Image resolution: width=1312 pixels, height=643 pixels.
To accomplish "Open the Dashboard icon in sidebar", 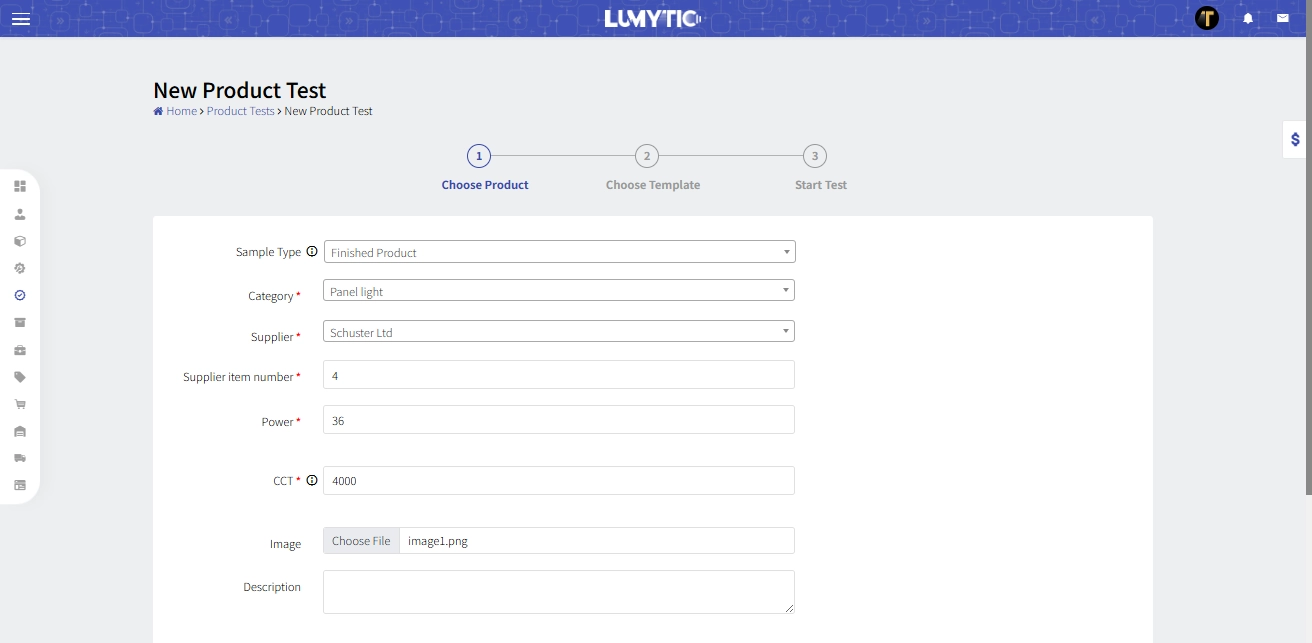I will tap(20, 186).
